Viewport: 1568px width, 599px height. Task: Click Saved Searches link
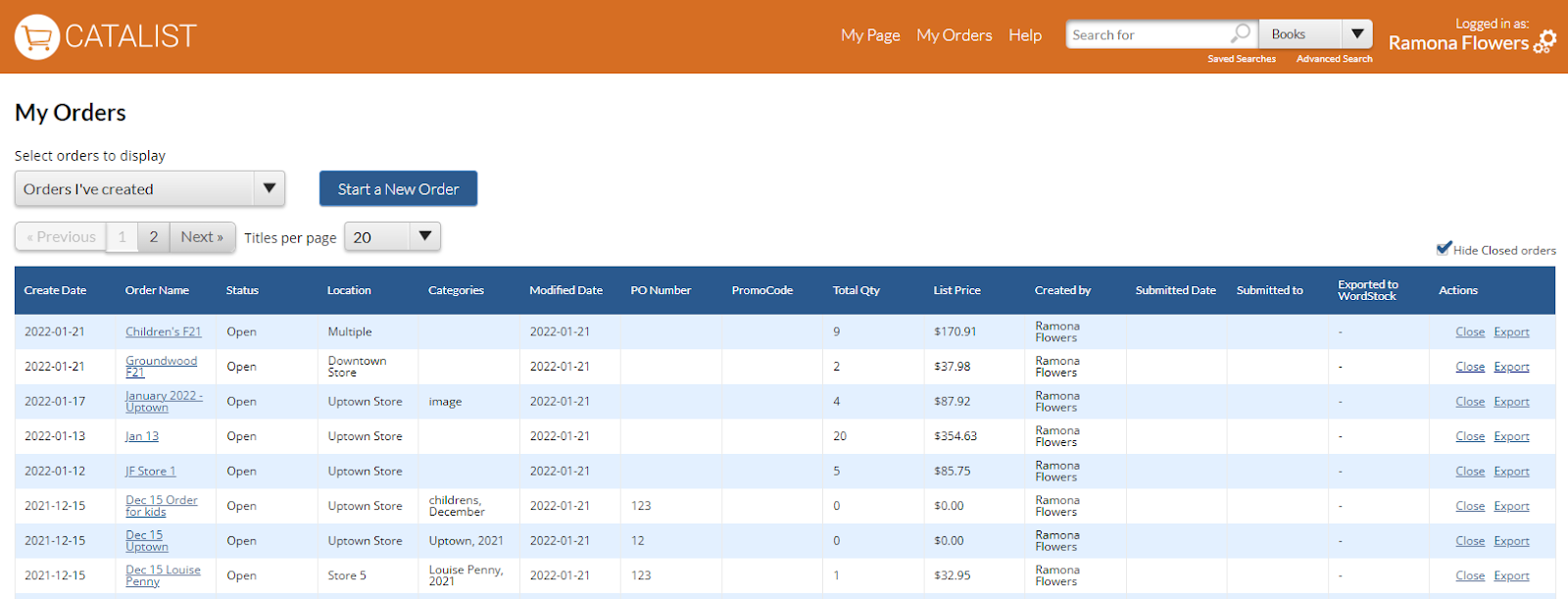[1242, 59]
